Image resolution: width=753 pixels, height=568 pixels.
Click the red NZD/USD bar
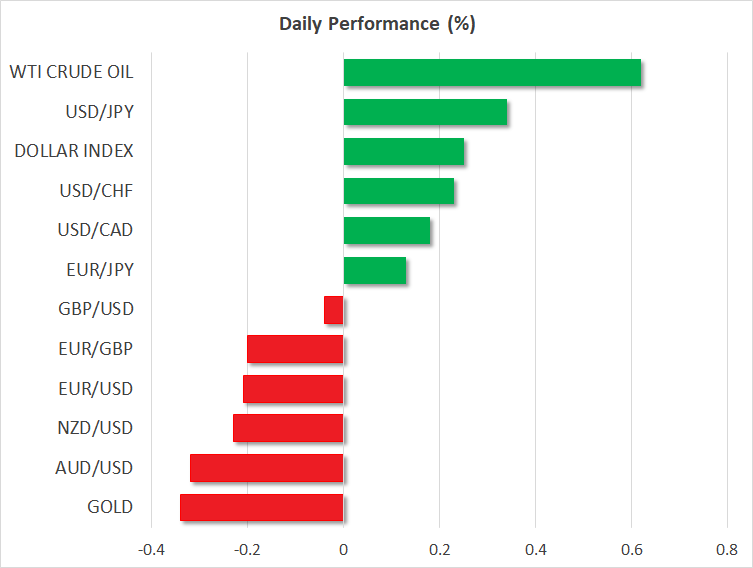point(288,428)
